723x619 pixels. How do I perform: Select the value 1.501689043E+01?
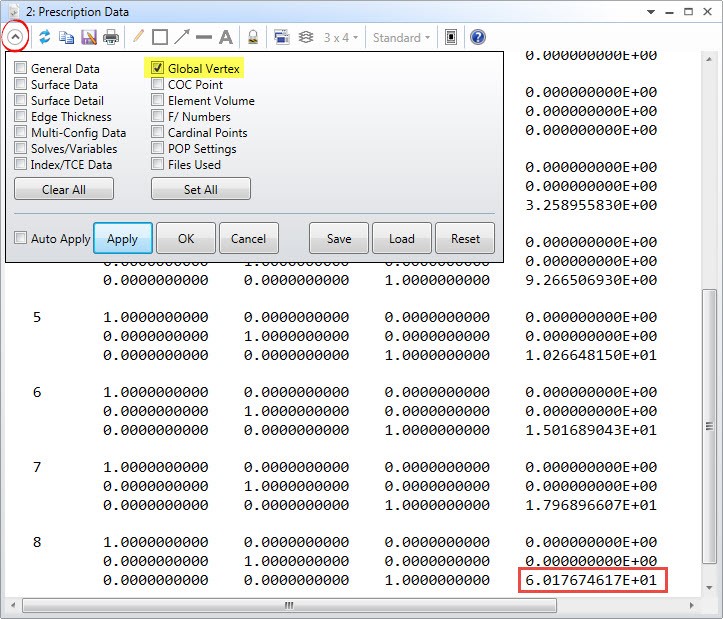[591, 429]
